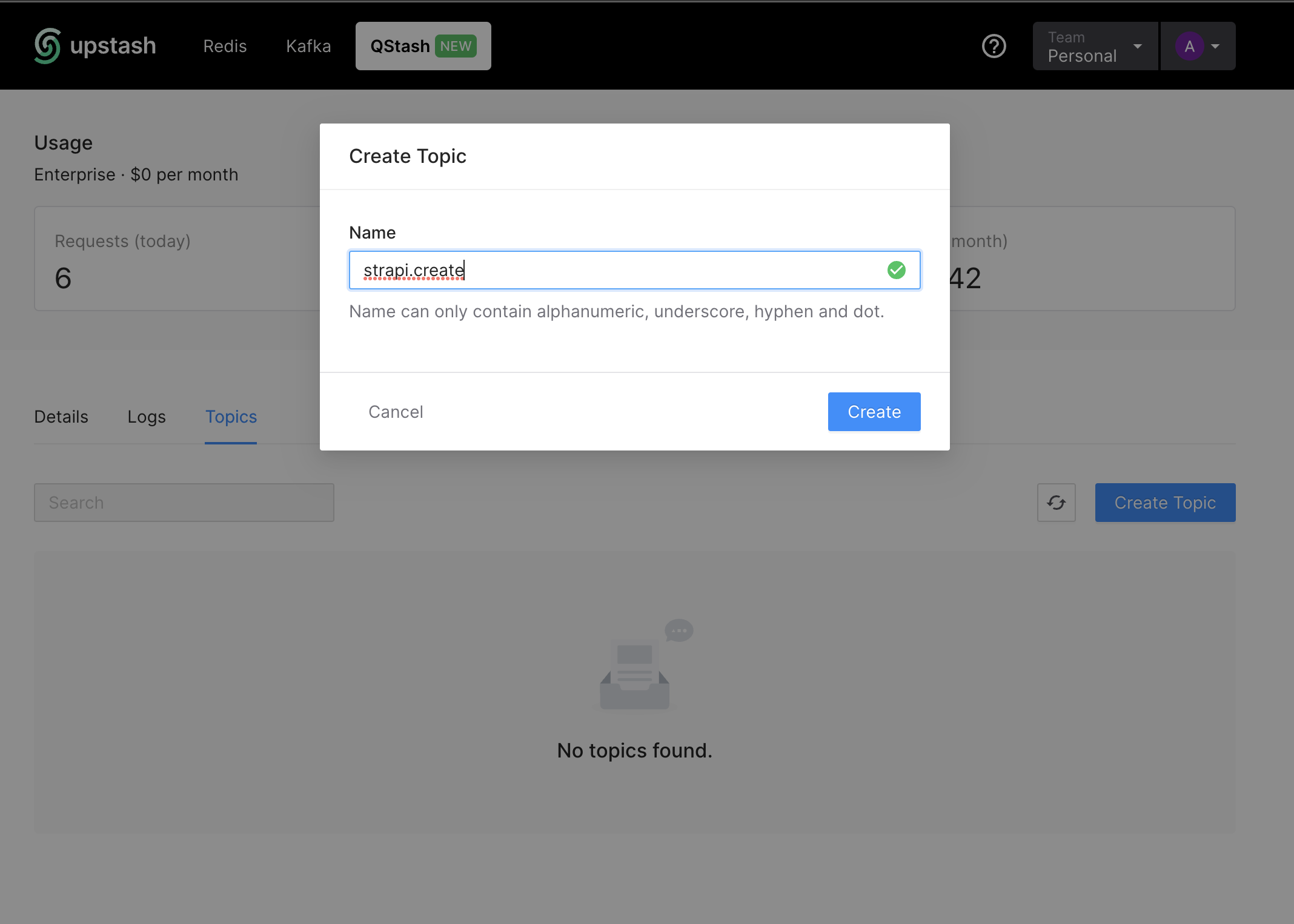The height and width of the screenshot is (924, 1294).
Task: Click the Upstash logo icon
Action: pyautogui.click(x=47, y=46)
